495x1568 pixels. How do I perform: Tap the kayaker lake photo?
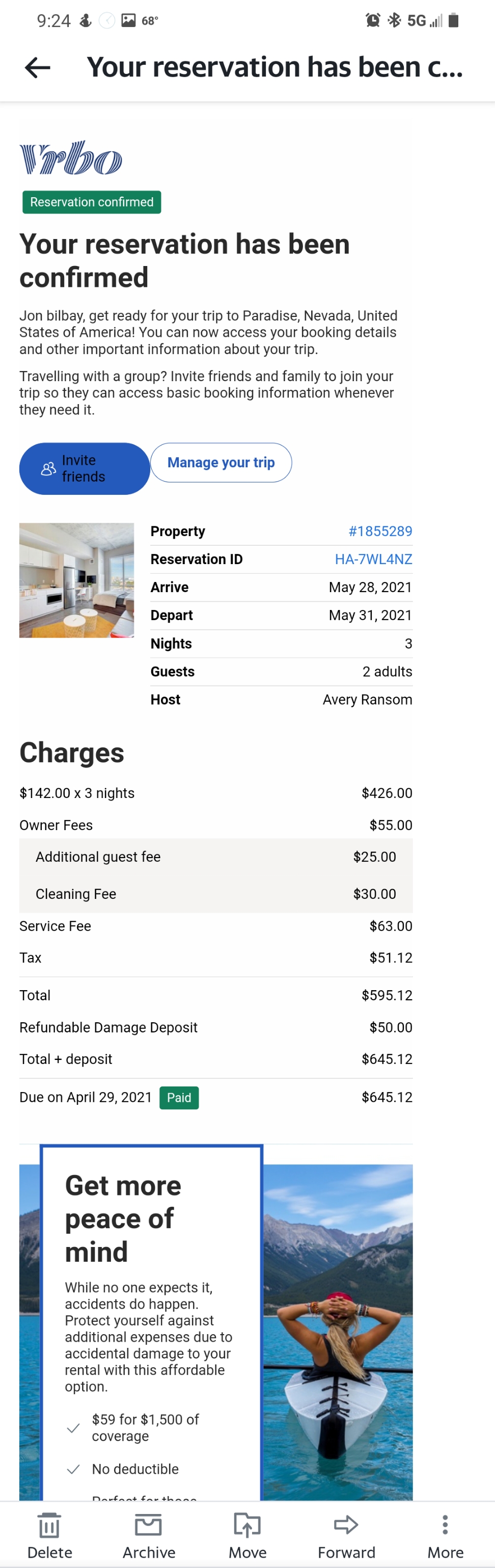tap(338, 1332)
